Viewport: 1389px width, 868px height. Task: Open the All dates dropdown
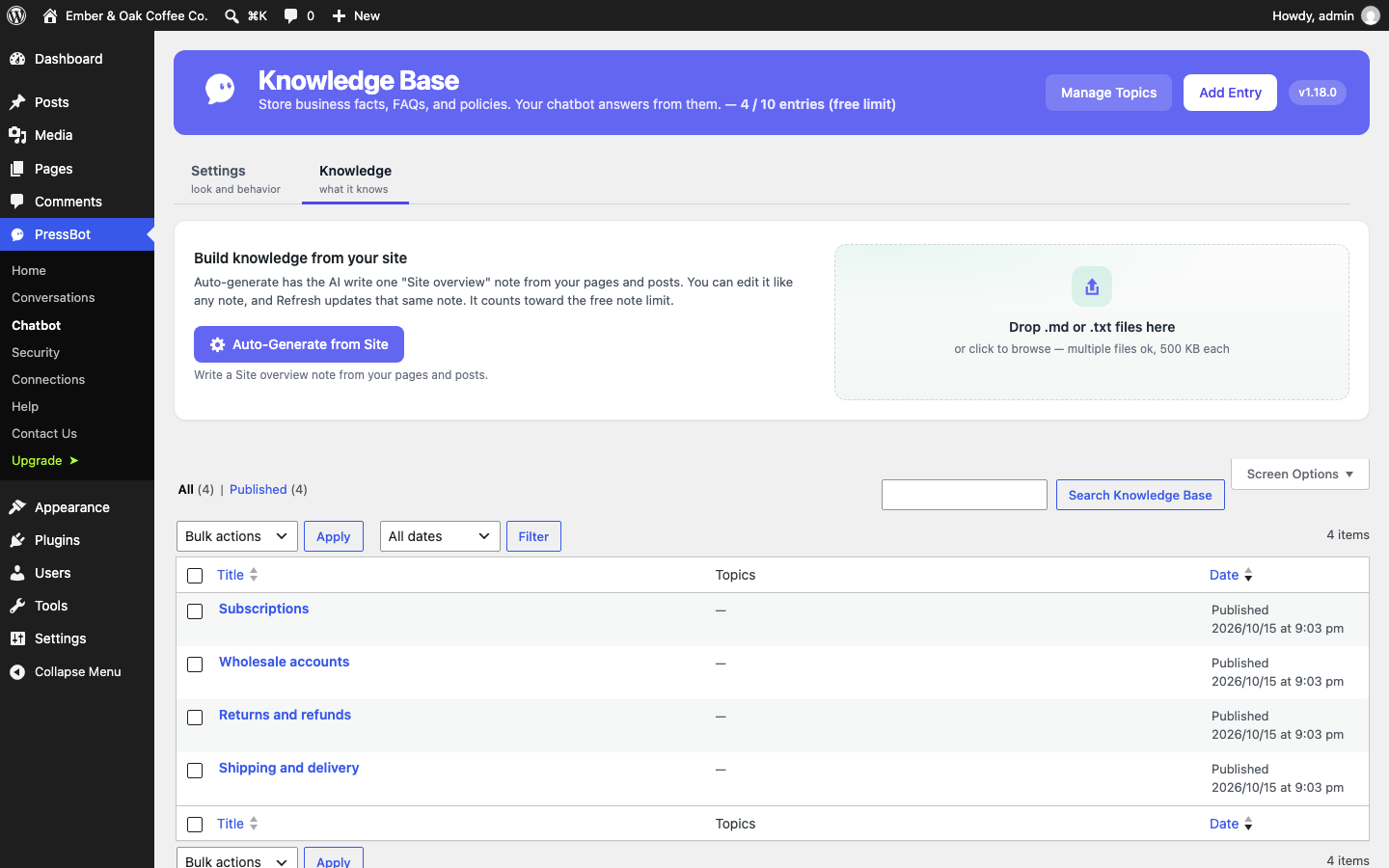tap(440, 536)
